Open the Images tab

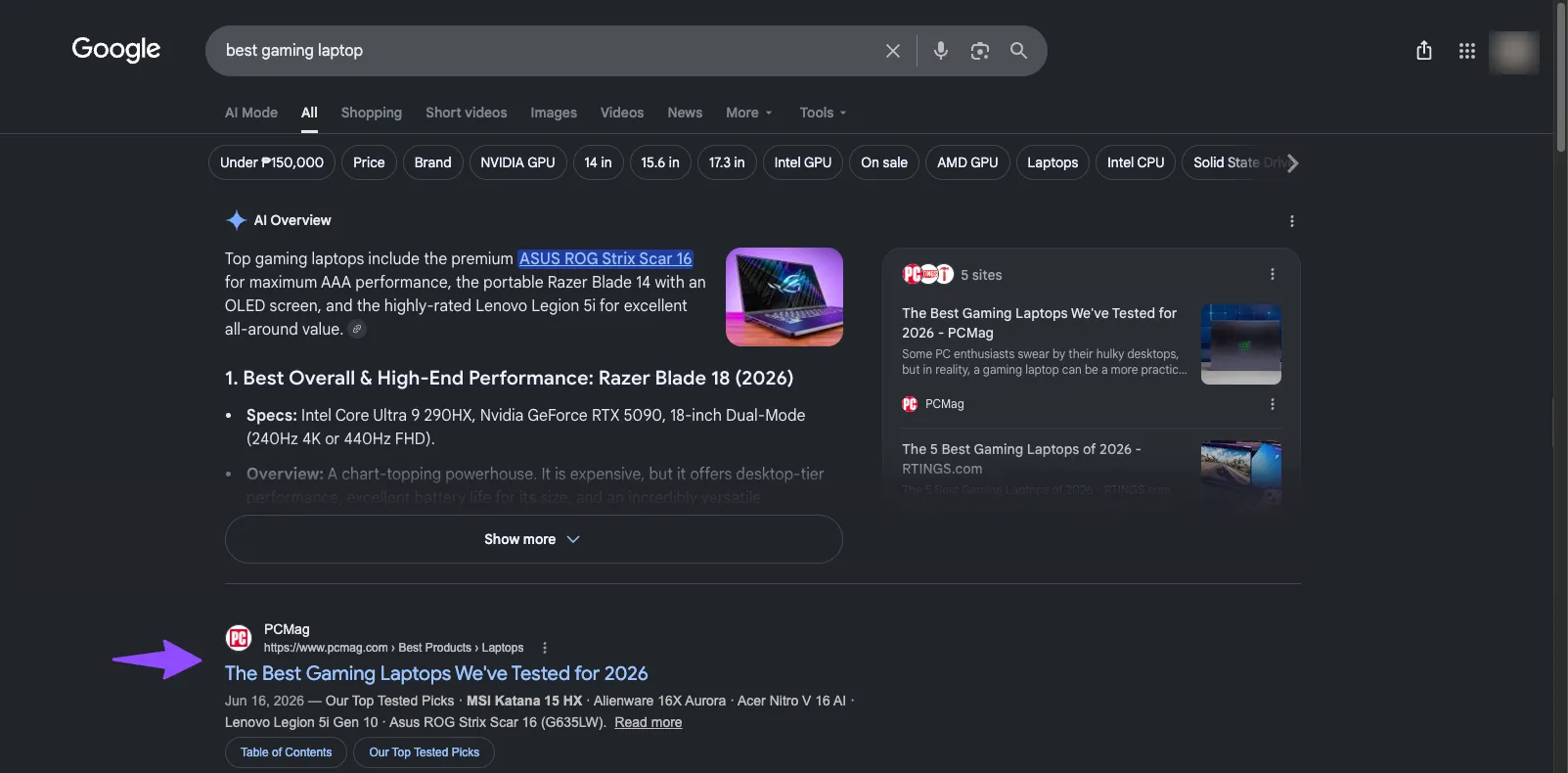click(x=554, y=113)
